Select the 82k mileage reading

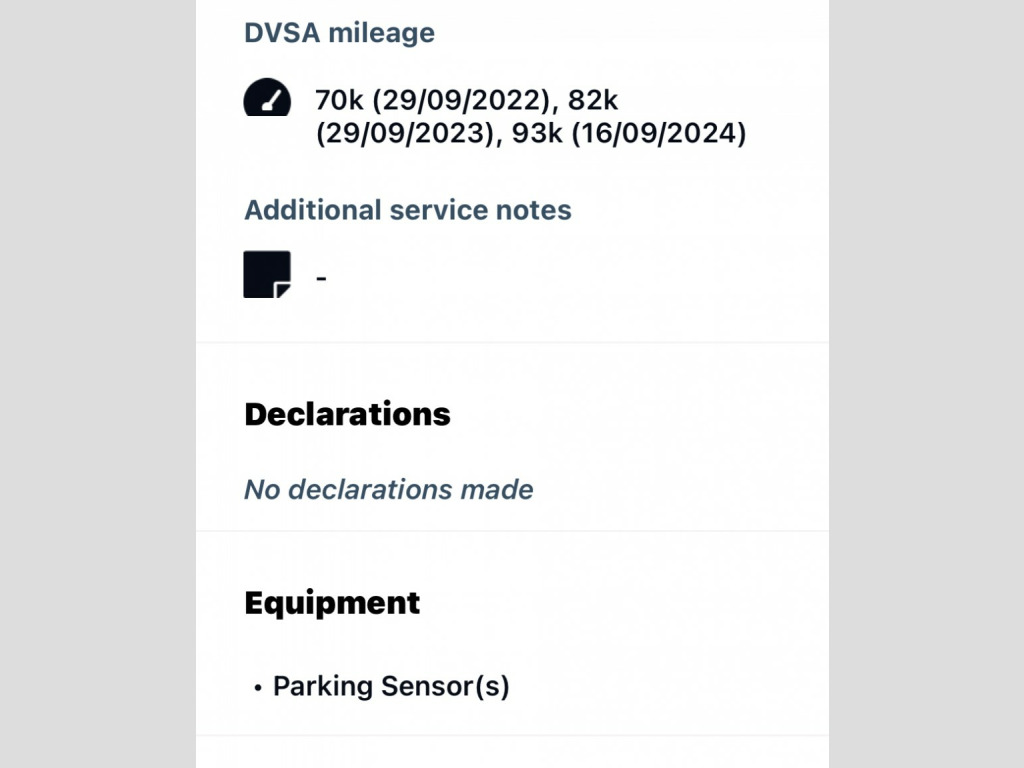tap(601, 100)
